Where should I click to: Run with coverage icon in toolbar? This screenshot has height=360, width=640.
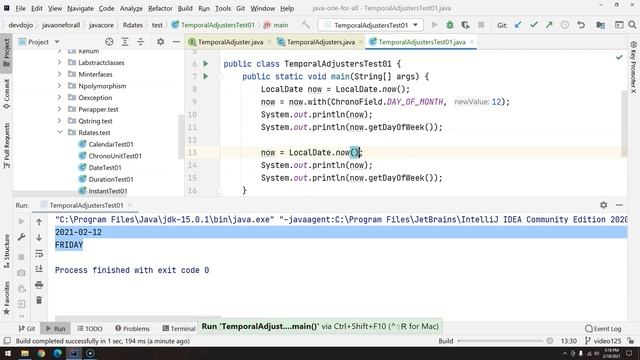pos(465,25)
